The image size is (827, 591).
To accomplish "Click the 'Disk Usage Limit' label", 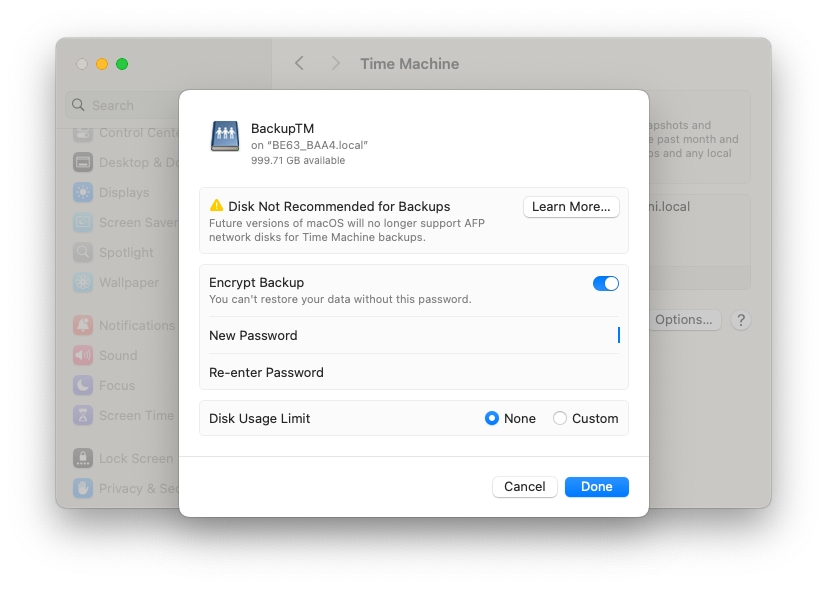I will (259, 419).
